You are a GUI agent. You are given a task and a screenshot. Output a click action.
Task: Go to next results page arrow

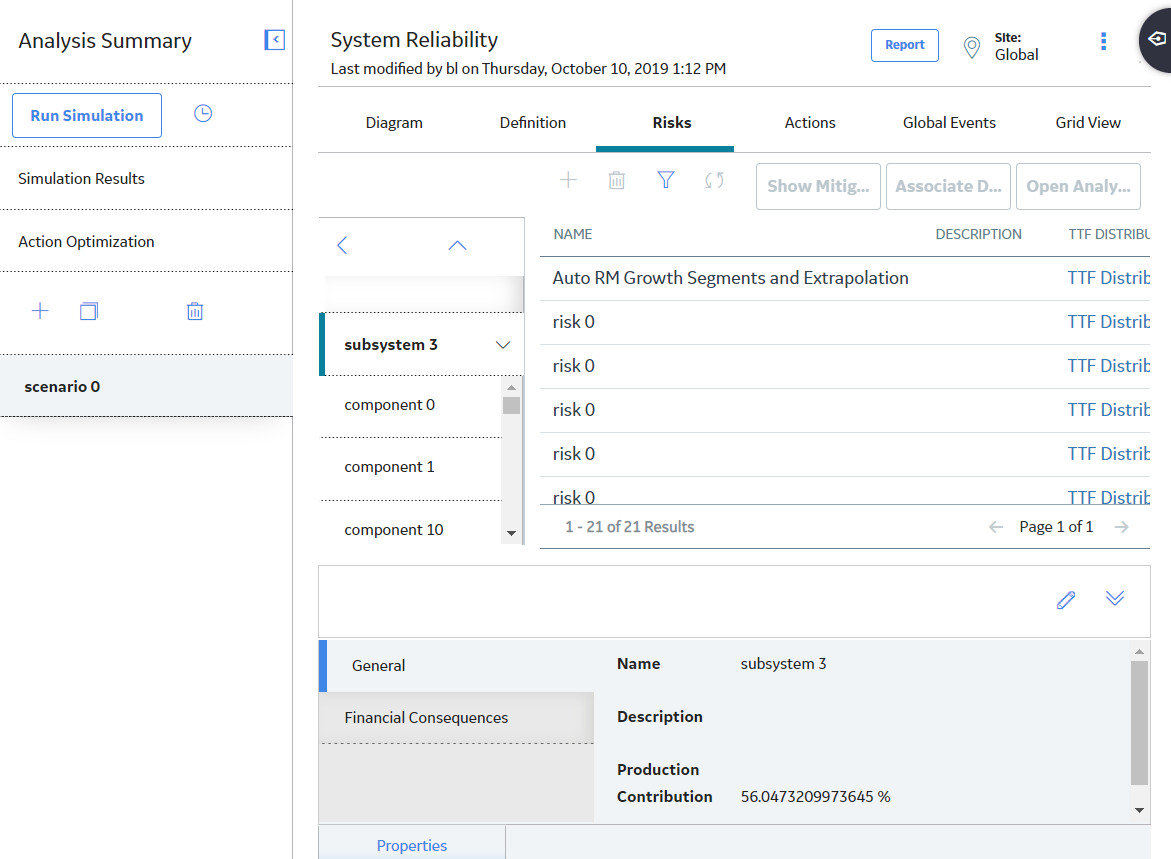[x=1122, y=527]
